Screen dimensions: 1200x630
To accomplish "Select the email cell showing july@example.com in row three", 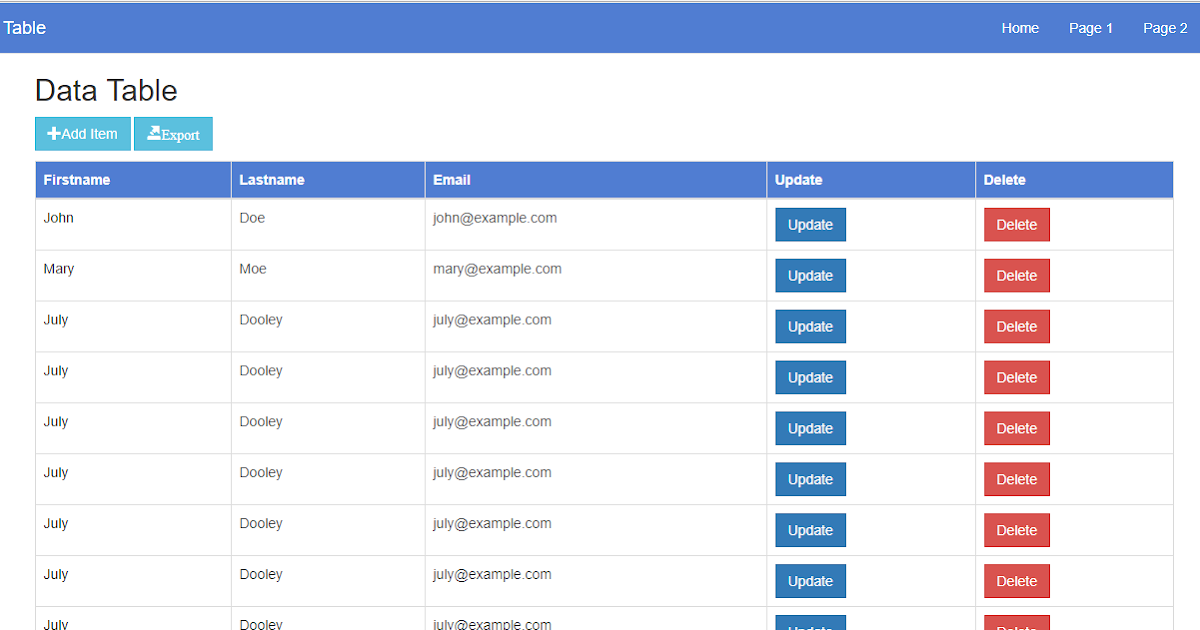I will click(491, 319).
